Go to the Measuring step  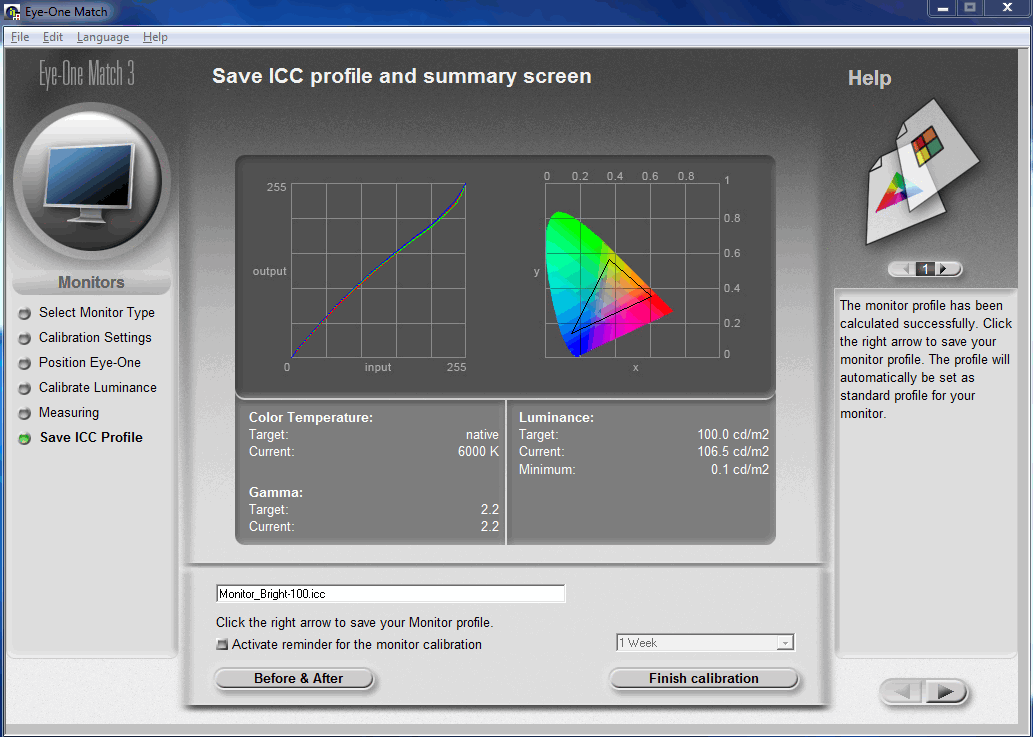click(x=69, y=412)
